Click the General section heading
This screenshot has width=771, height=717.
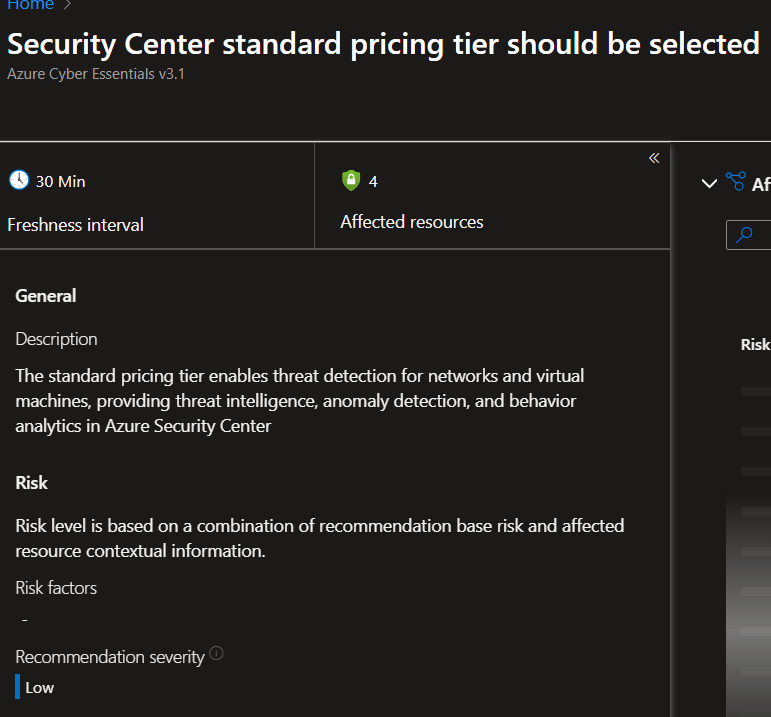click(46, 295)
